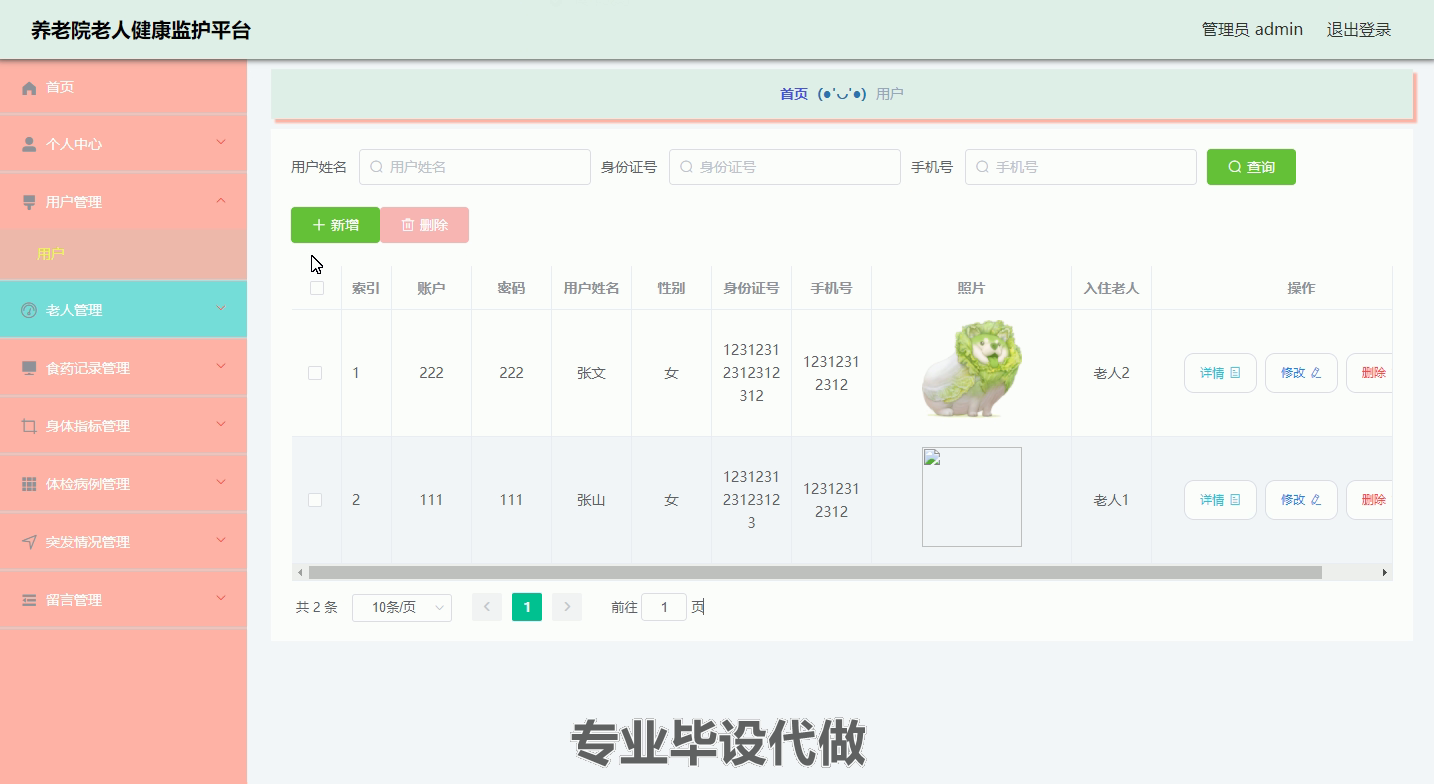1434x784 pixels.
Task: Click the icon beside 用户管理
Action: point(29,202)
